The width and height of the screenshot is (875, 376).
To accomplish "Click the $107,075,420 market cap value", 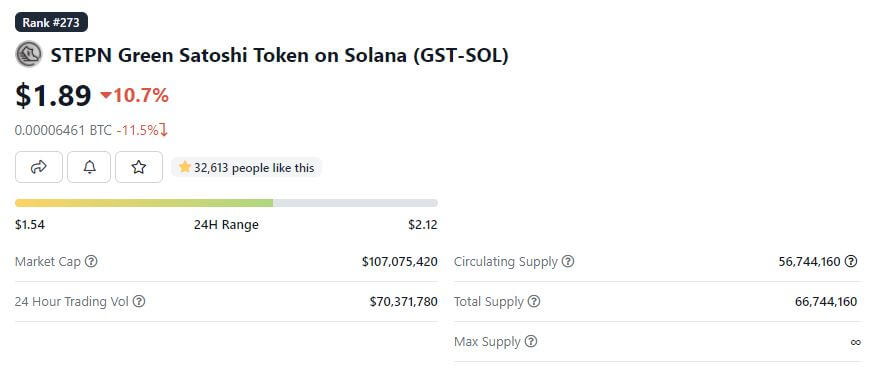I will (400, 261).
